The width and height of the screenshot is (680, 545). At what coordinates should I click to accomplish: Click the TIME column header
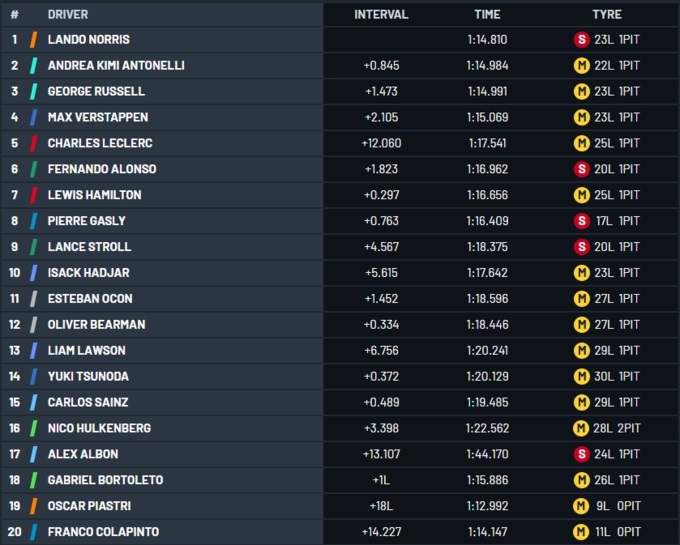487,15
